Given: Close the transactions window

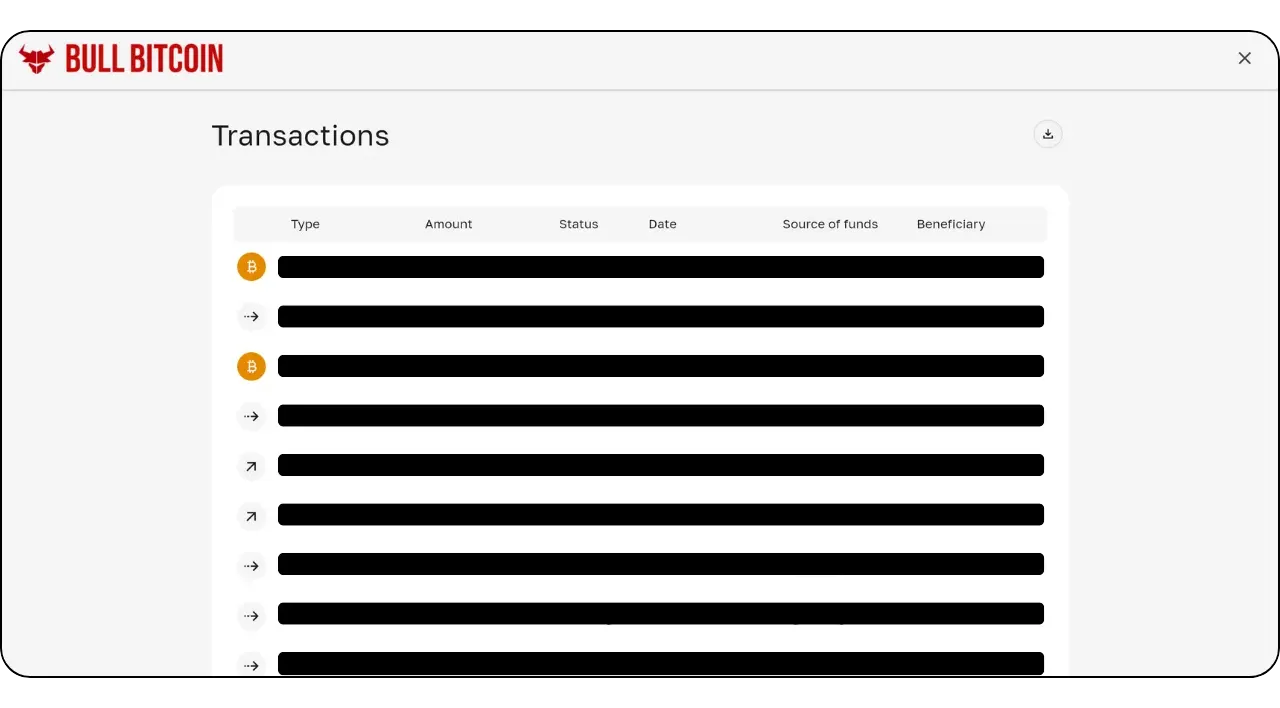Looking at the screenshot, I should 1244,58.
